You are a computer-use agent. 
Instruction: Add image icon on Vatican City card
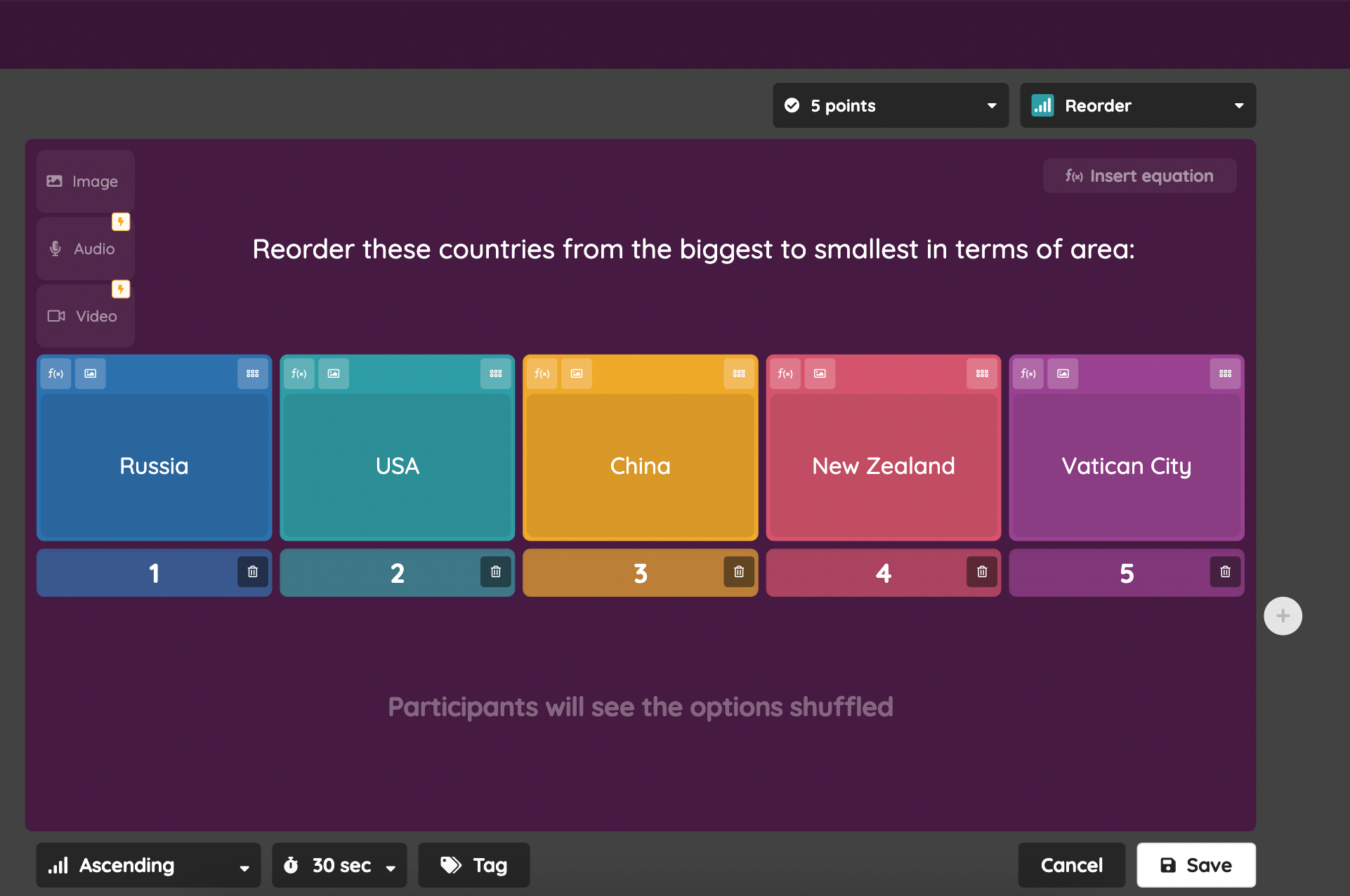click(1062, 374)
